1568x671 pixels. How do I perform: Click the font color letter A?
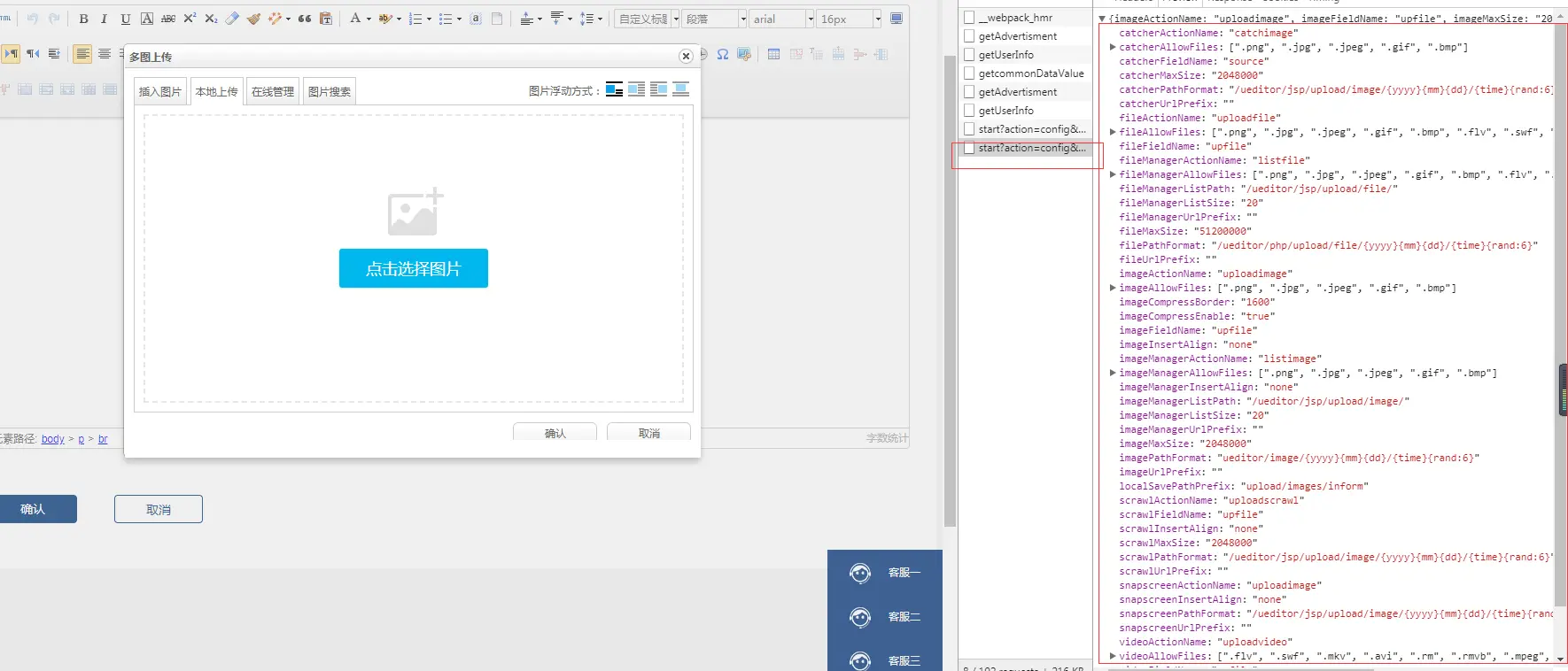coord(355,19)
